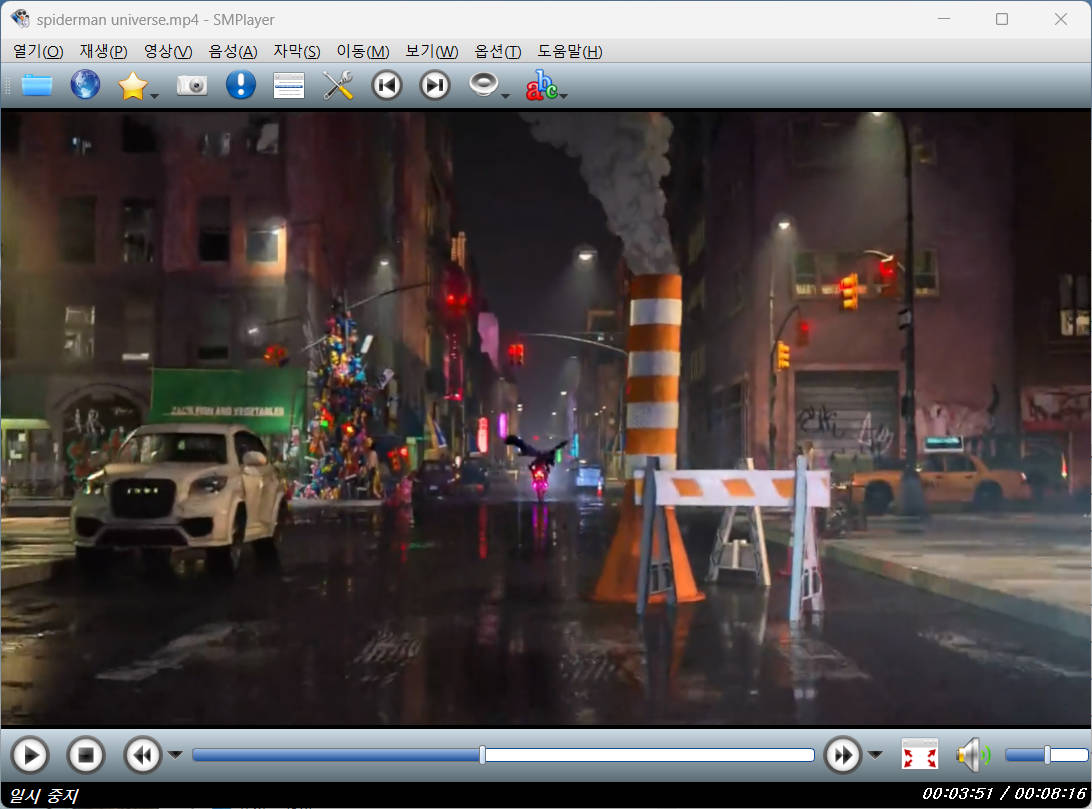This screenshot has height=809, width=1092.
Task: Click the SMPlayer title bar app icon
Action: tap(20, 19)
